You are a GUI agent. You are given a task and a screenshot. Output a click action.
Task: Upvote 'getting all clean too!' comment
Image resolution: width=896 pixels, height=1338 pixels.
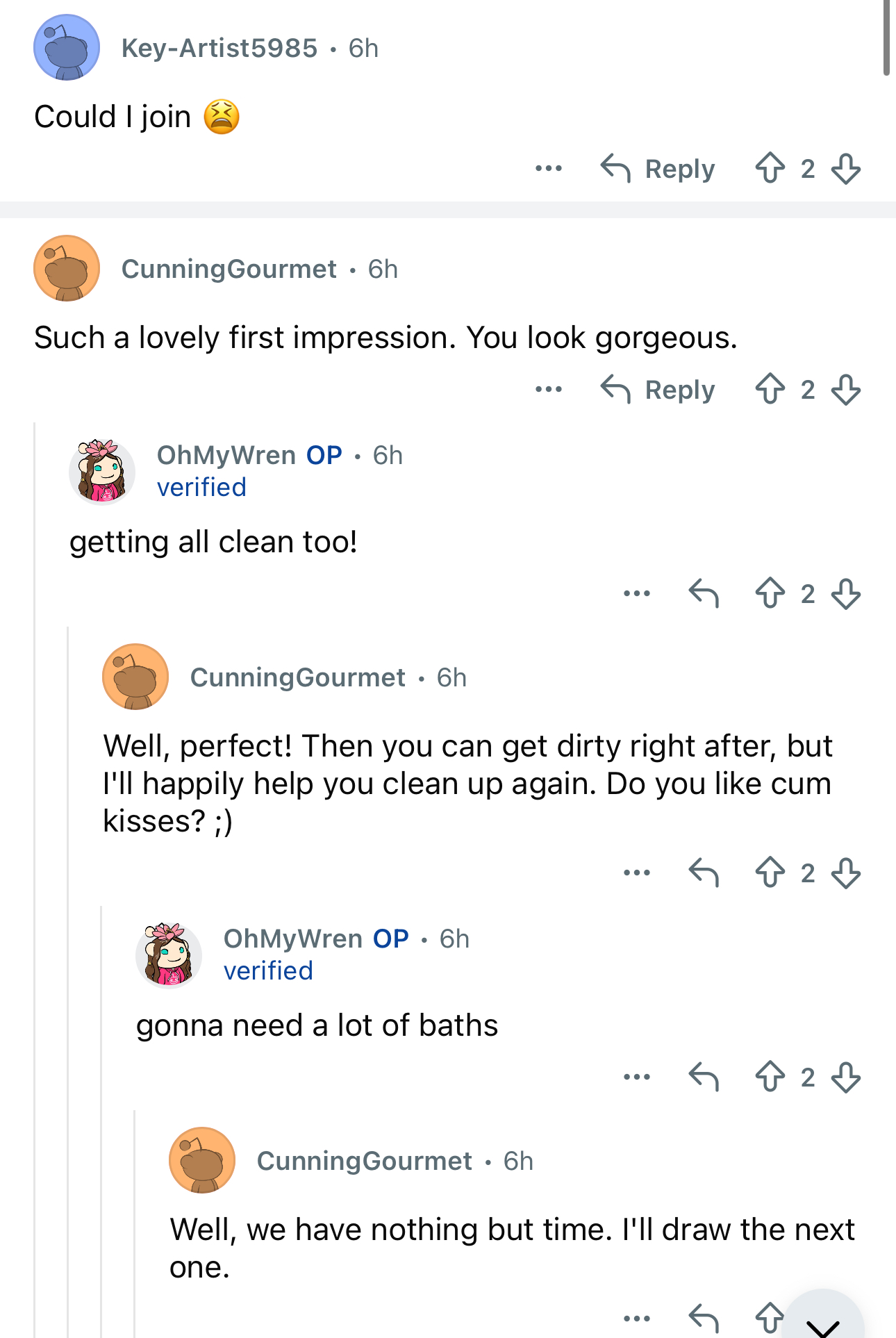pyautogui.click(x=770, y=593)
